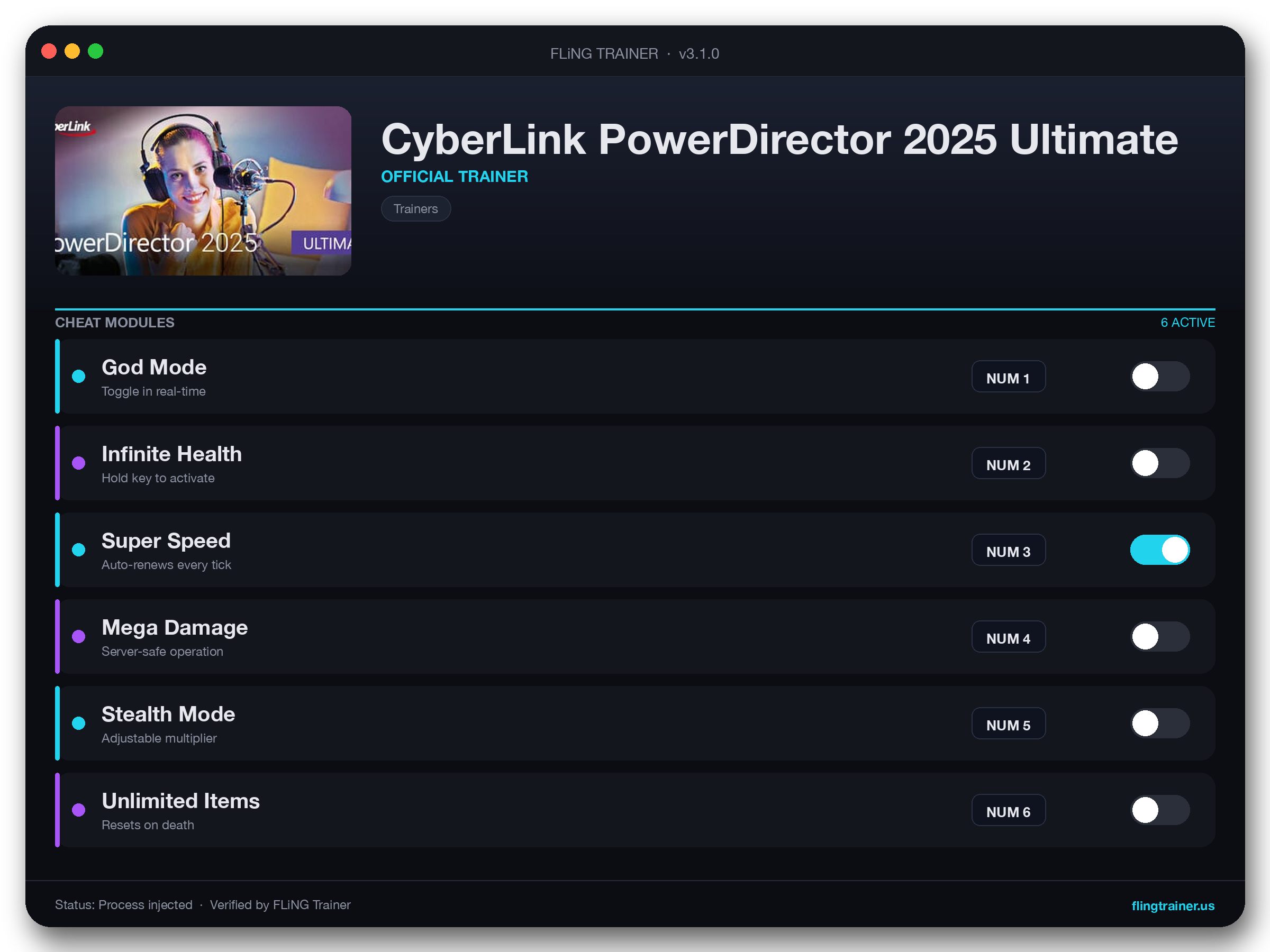Click the purple dot beside Unlimited Items

click(79, 810)
